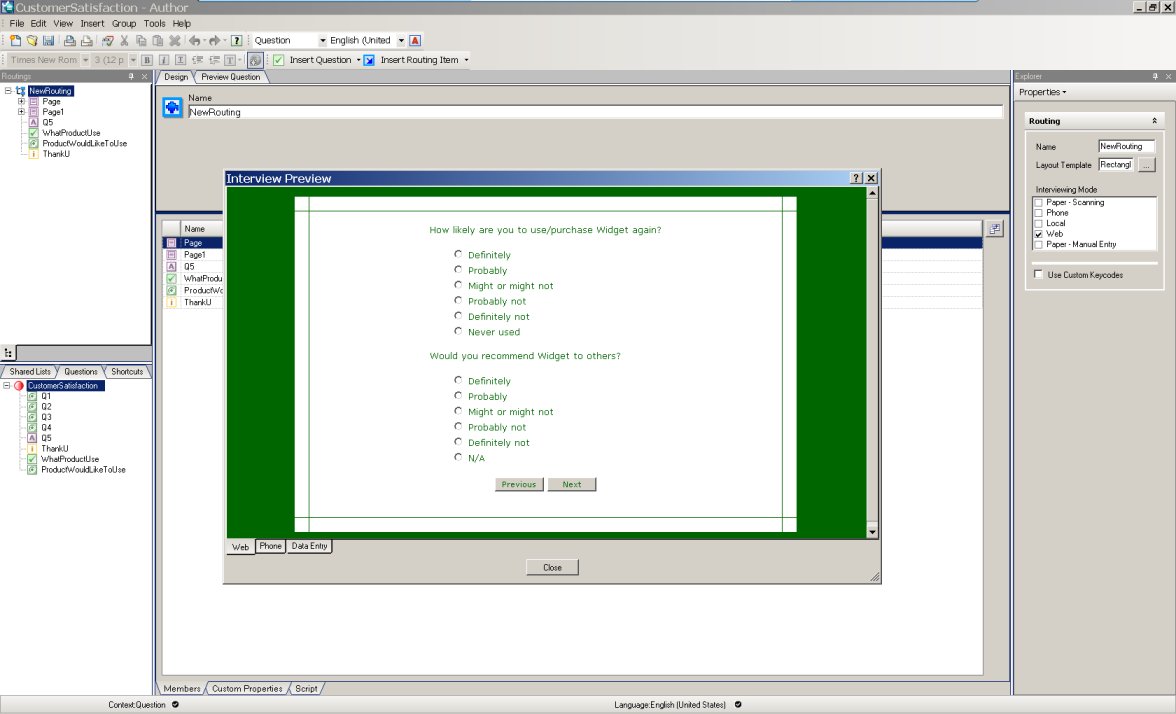This screenshot has height=714, width=1176.
Task: Open the Insert Routing Item dropdown arrow
Action: [x=466, y=60]
